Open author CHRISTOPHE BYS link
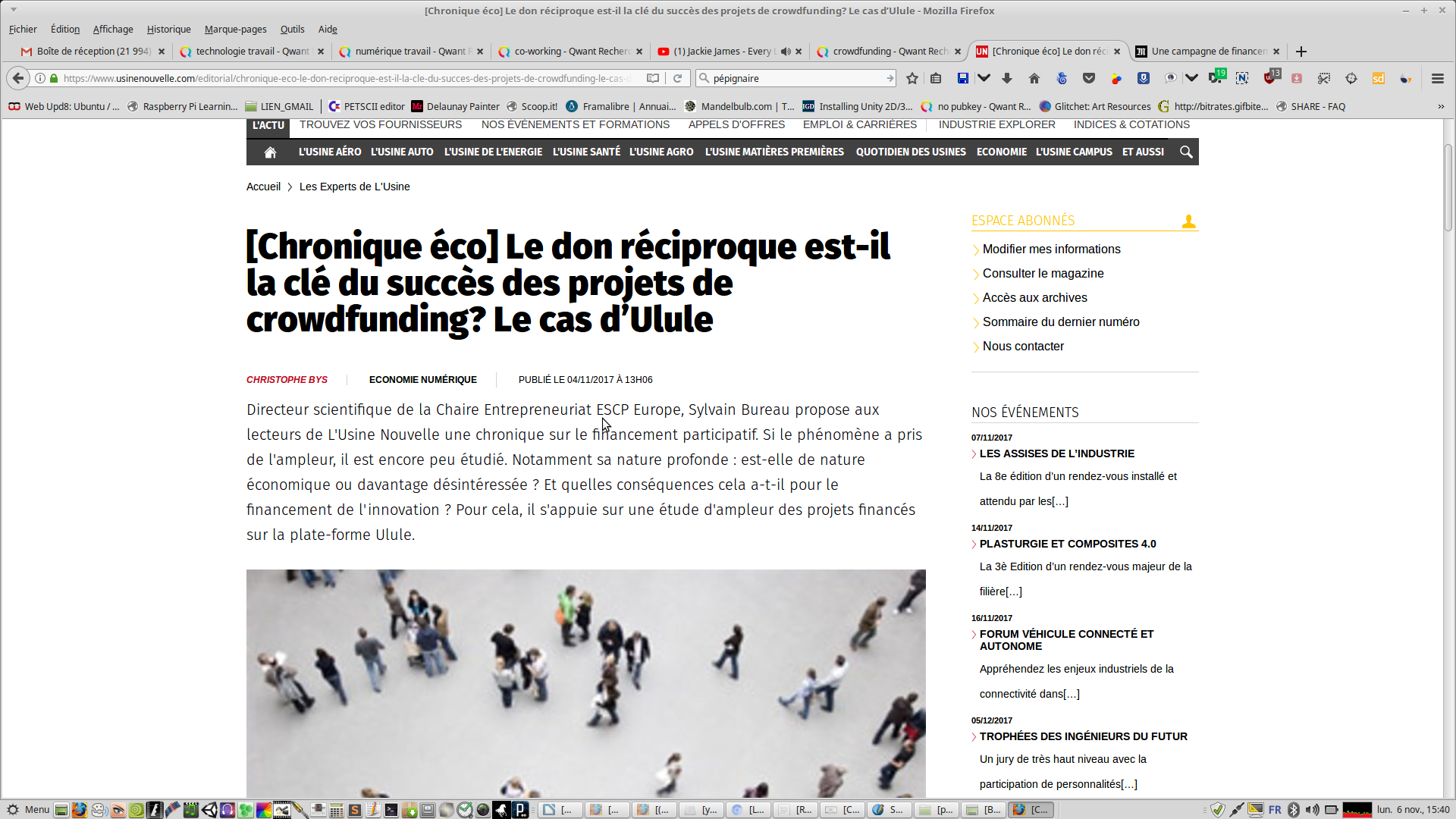The width and height of the screenshot is (1456, 819). 287,380
